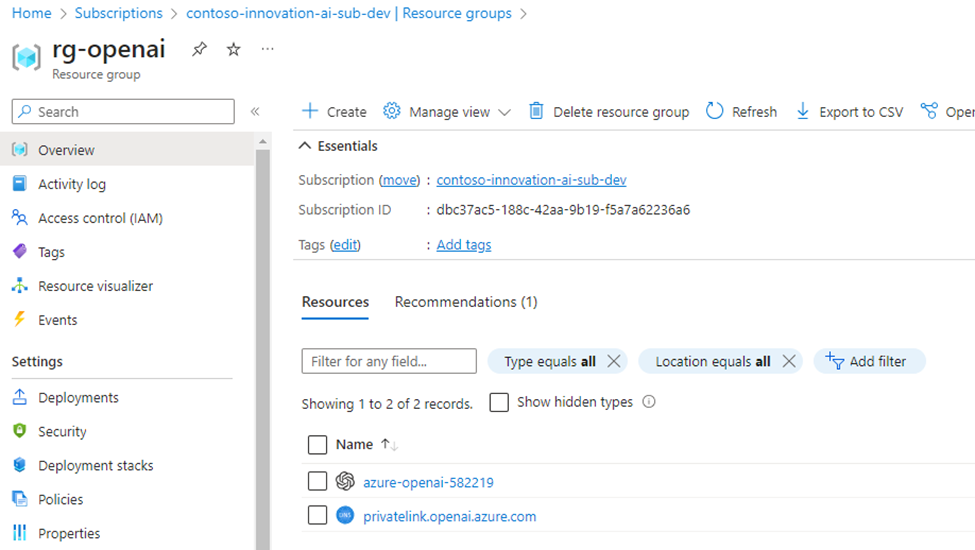Remove the Type equals all filter

[614, 361]
